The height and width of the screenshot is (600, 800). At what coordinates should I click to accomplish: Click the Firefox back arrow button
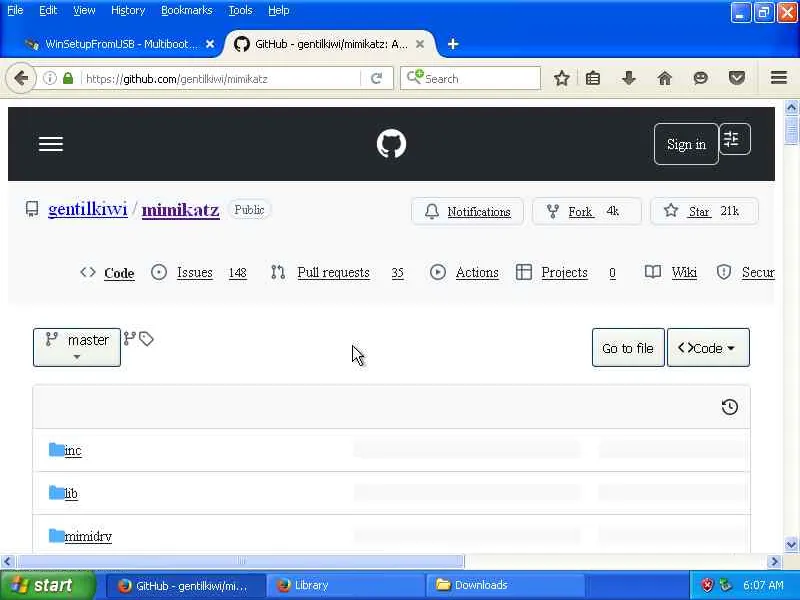tap(21, 79)
